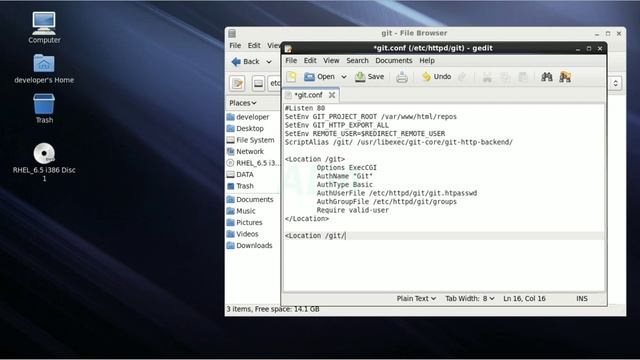This screenshot has width=640, height=360.
Task: Click the '</Location>' line
Action: [307, 219]
